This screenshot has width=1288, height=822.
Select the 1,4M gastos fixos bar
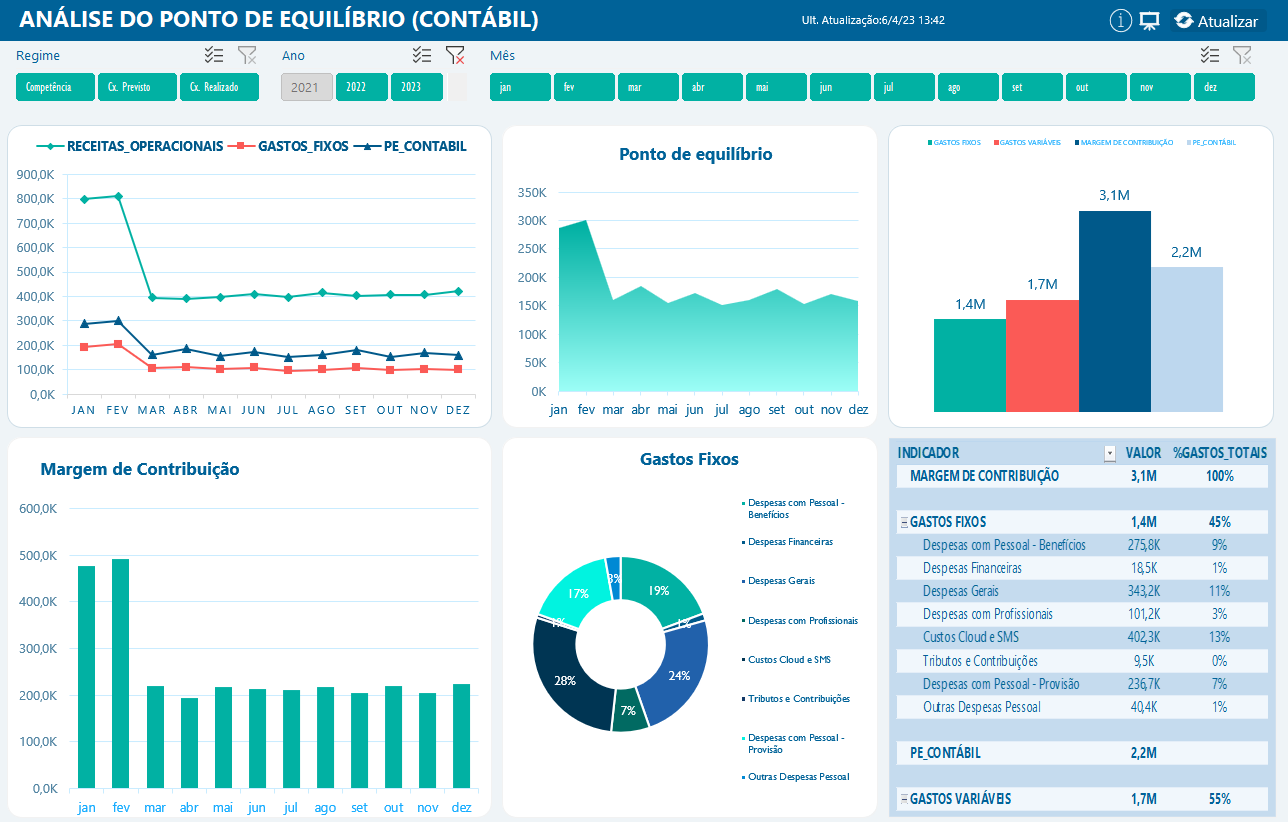[969, 365]
